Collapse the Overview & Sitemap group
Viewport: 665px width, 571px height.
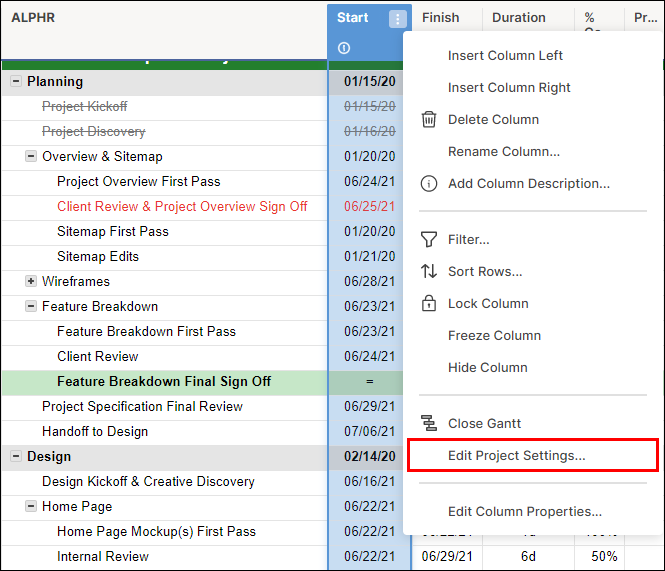31,157
